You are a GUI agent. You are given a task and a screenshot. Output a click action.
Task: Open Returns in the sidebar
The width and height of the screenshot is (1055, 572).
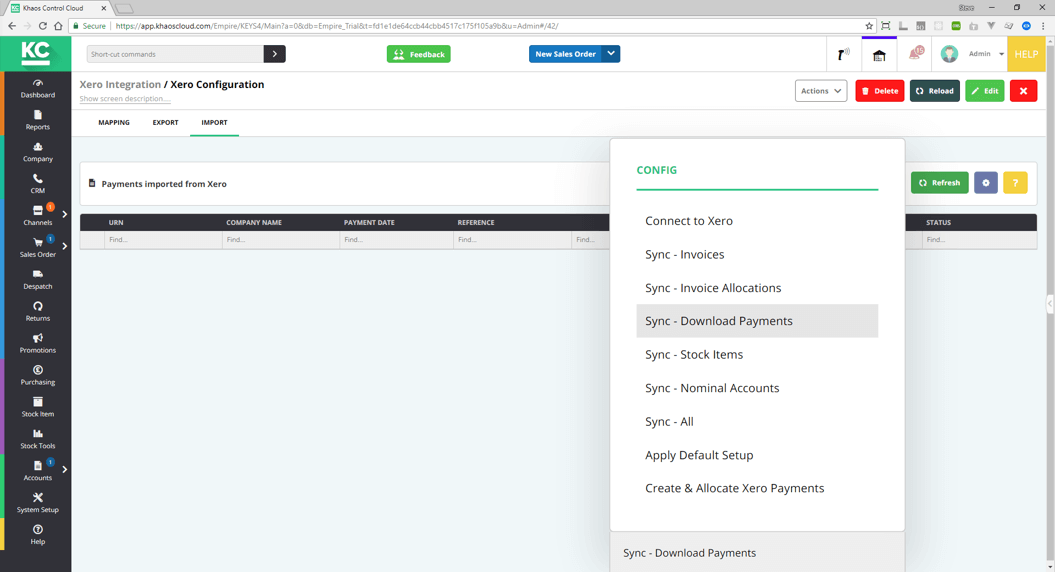(x=38, y=312)
